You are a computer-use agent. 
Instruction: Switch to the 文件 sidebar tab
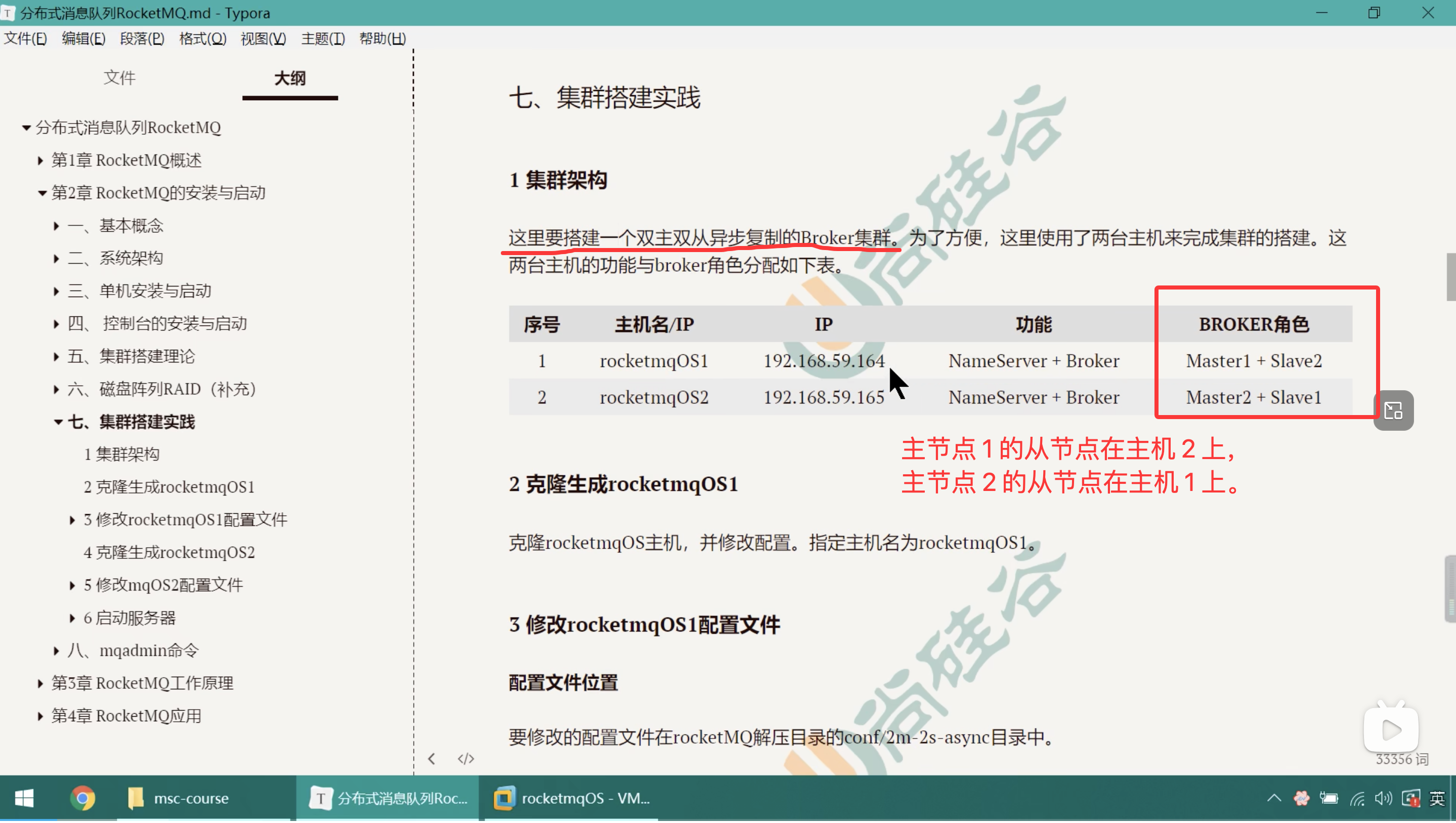click(x=119, y=77)
